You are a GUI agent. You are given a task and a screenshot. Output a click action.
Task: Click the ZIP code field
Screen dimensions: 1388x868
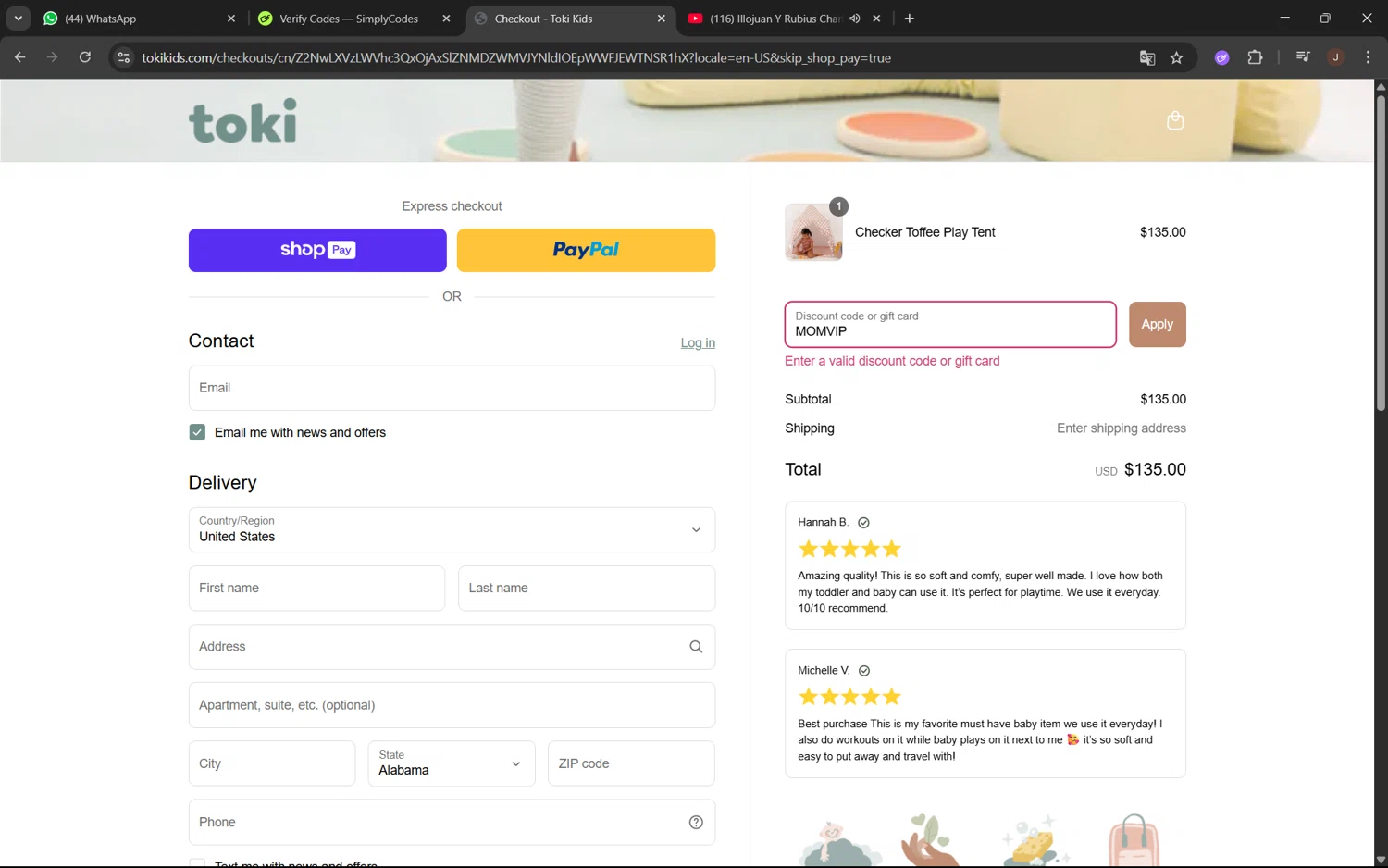(x=631, y=763)
